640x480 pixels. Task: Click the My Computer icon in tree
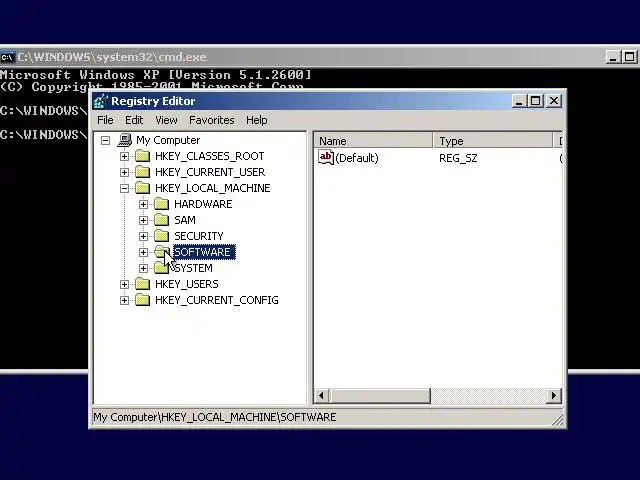click(x=125, y=140)
